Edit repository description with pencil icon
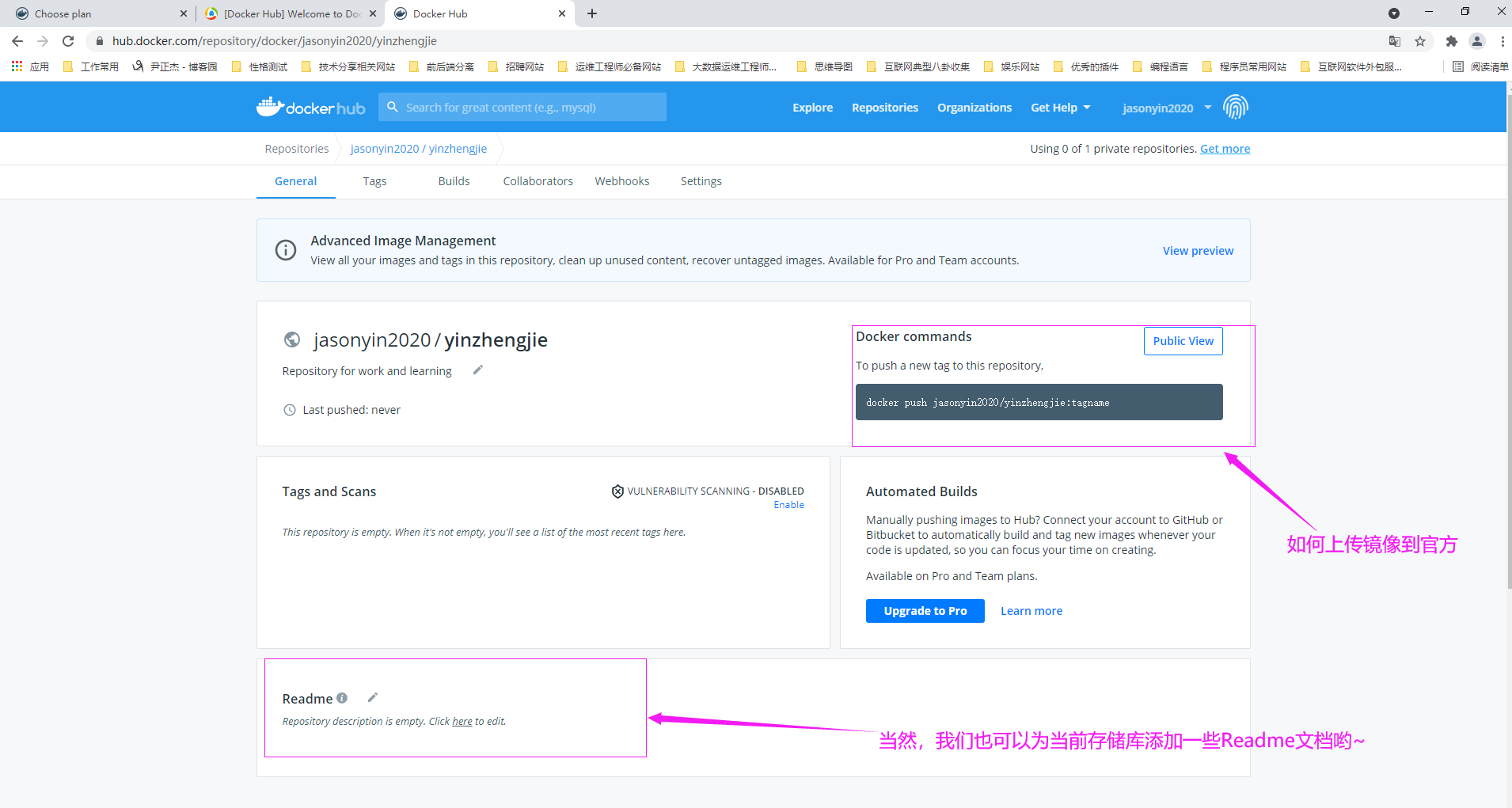 pyautogui.click(x=477, y=370)
